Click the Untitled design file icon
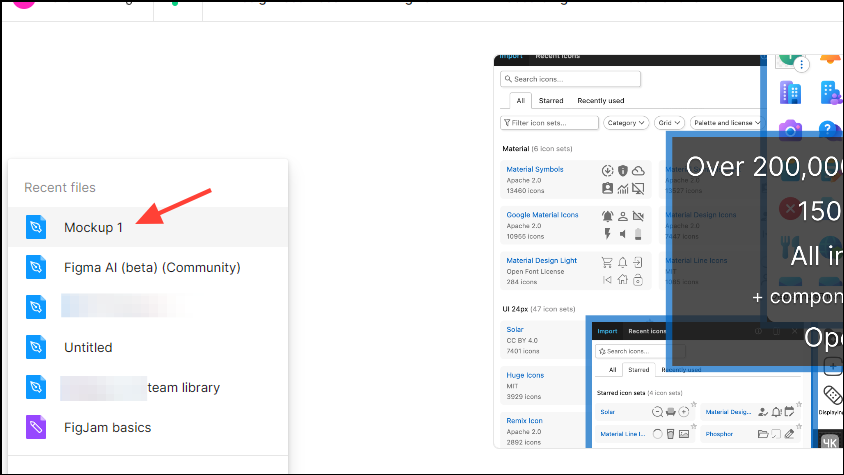This screenshot has height=475, width=844. coord(36,347)
